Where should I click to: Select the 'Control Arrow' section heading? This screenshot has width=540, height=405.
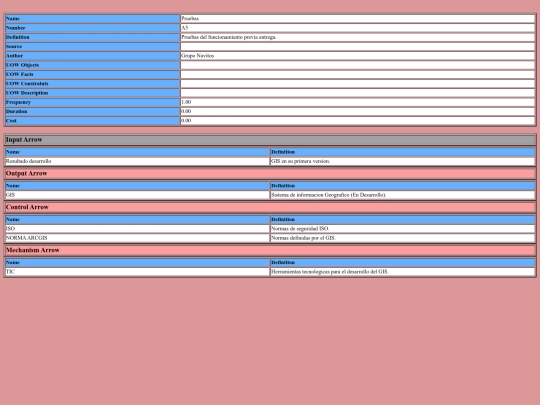(27, 207)
